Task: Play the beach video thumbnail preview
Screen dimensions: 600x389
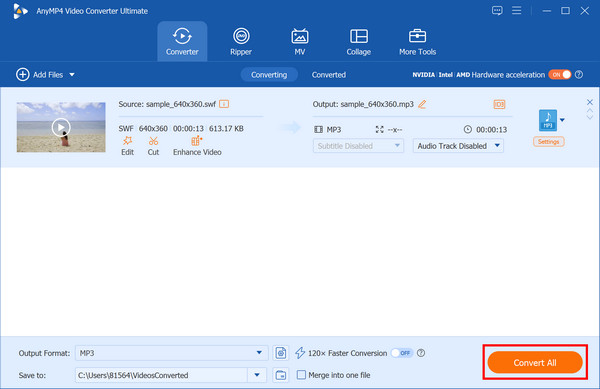Action: point(61,127)
